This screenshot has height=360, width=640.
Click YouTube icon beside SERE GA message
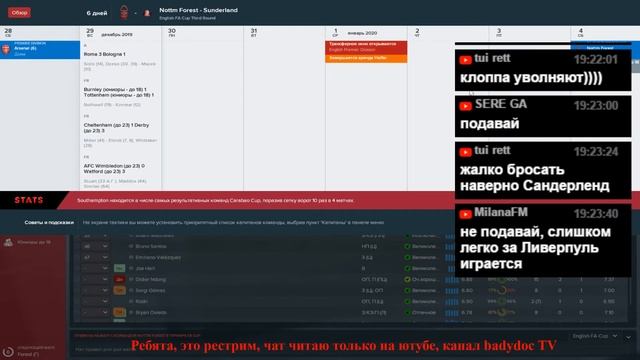pyautogui.click(x=465, y=106)
